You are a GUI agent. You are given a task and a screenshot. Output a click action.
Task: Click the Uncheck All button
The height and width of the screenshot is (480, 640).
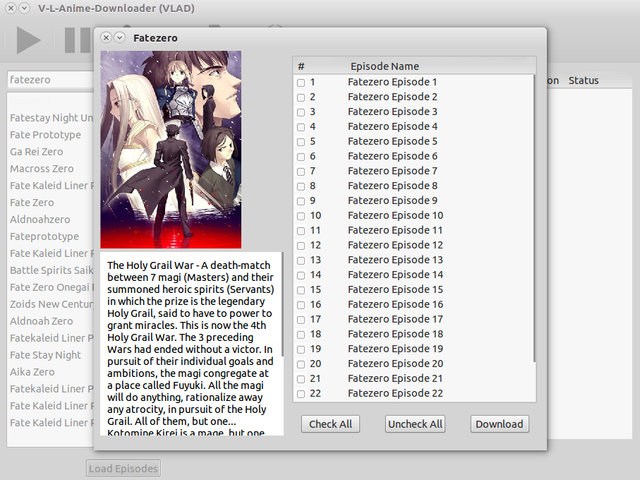point(415,424)
